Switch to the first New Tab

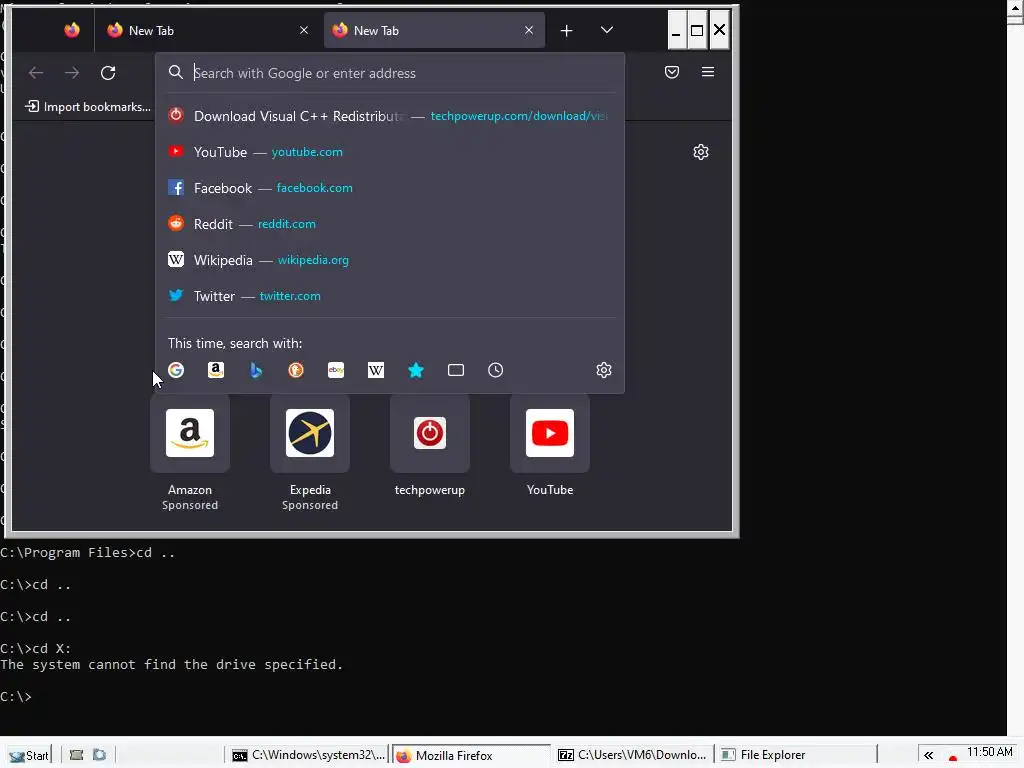[206, 30]
